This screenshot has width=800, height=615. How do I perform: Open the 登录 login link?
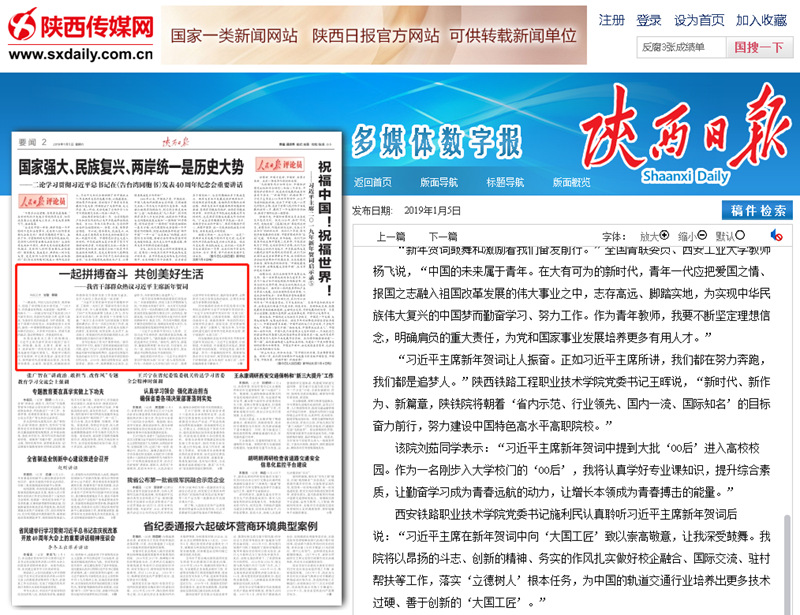(x=649, y=20)
